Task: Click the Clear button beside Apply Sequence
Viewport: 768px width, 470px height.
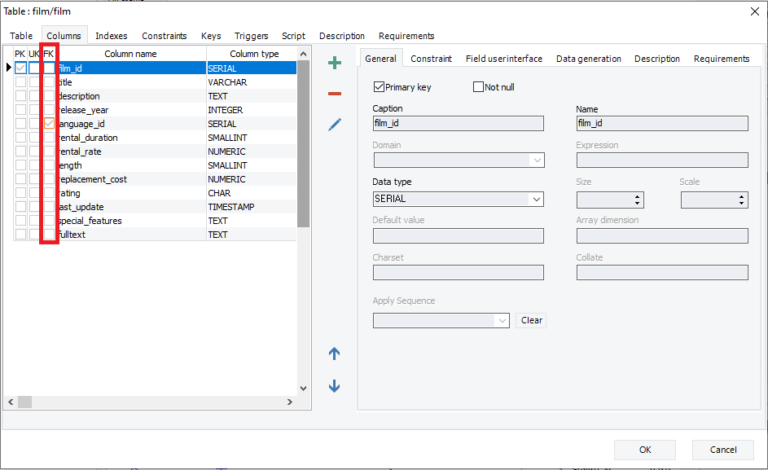Action: point(531,320)
